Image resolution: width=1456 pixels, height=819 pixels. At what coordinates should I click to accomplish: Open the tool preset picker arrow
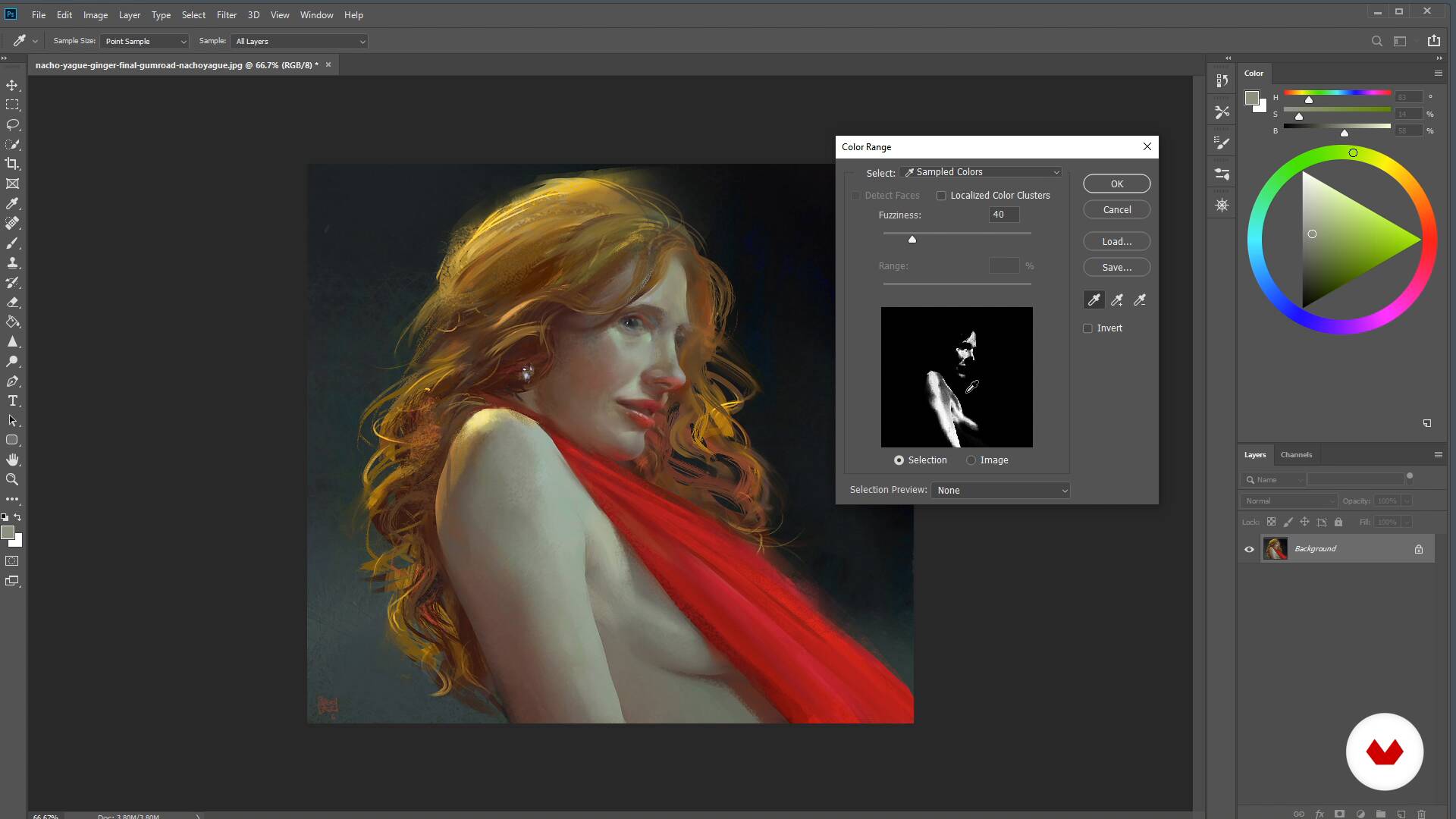coord(35,42)
